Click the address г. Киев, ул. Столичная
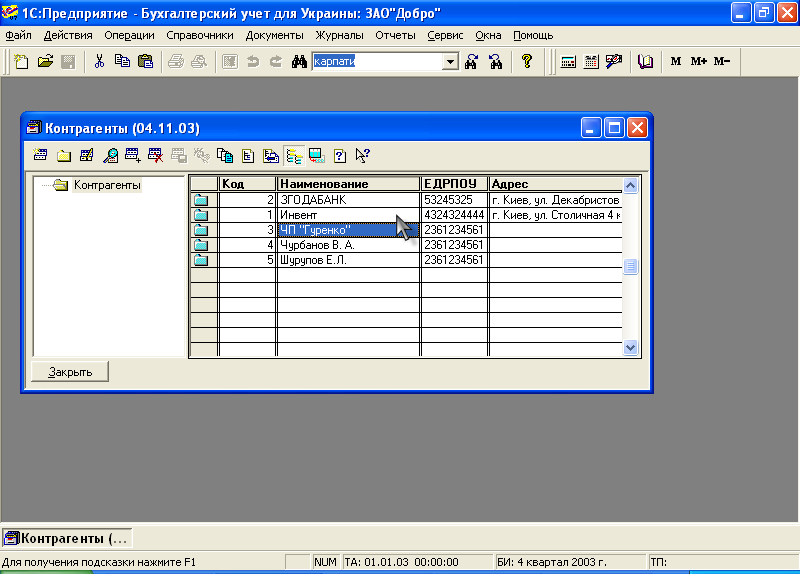This screenshot has width=800, height=574. tap(556, 215)
